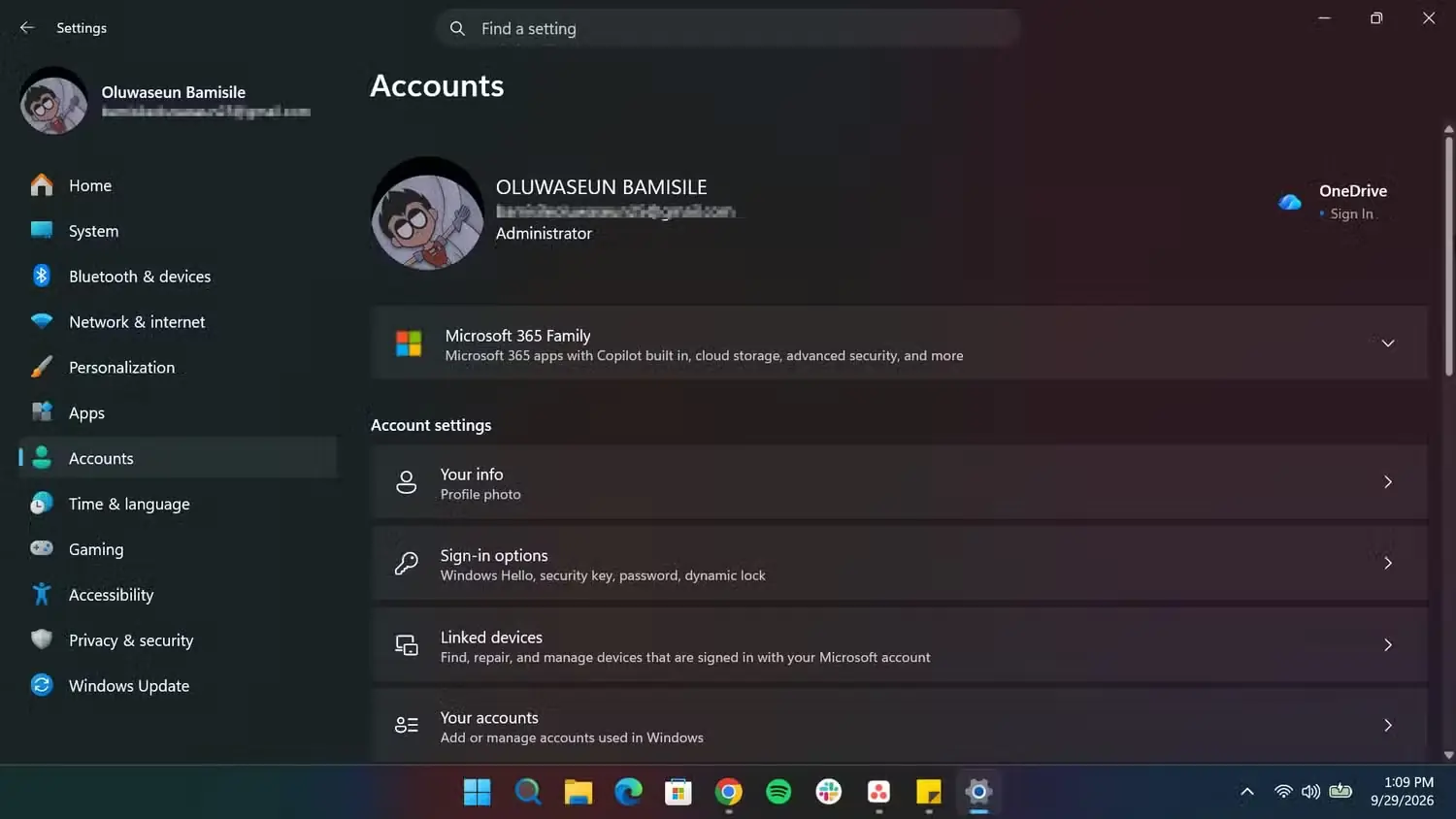Open Windows Update page

tap(178, 685)
